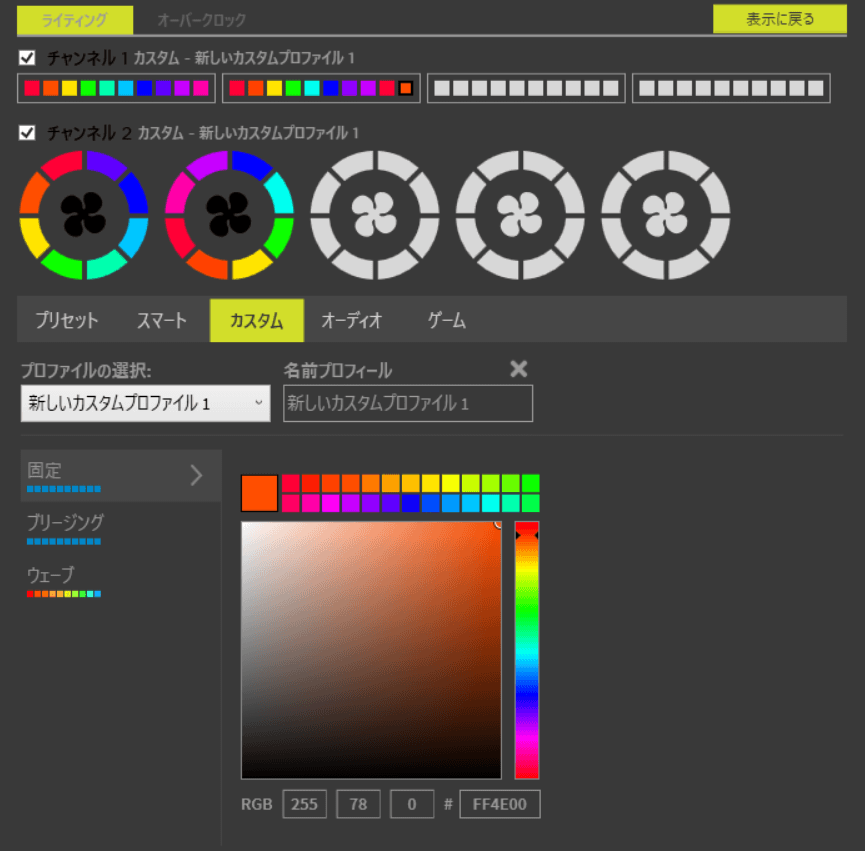Click the yellow left segment of first fan ring

[x=34, y=238]
